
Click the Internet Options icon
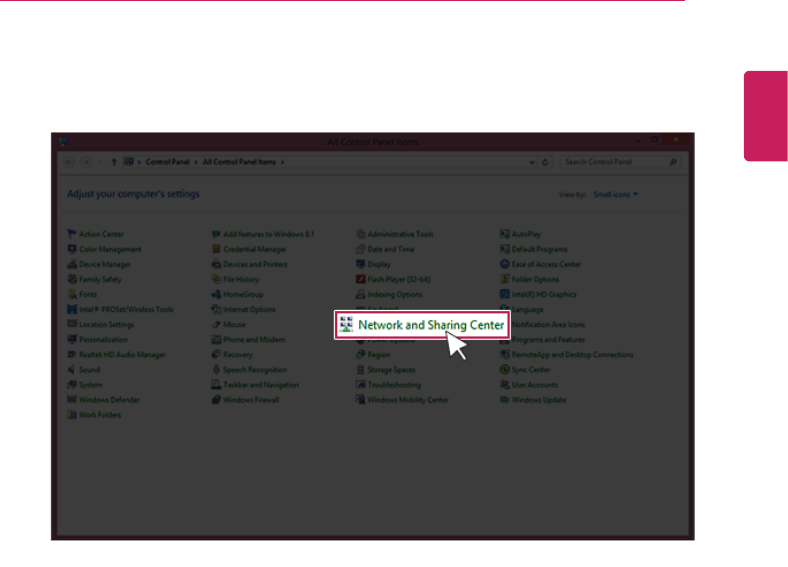click(x=216, y=309)
